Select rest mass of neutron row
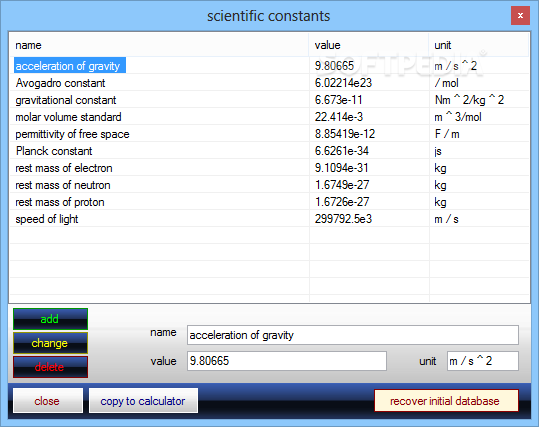Image resolution: width=539 pixels, height=427 pixels. point(270,185)
